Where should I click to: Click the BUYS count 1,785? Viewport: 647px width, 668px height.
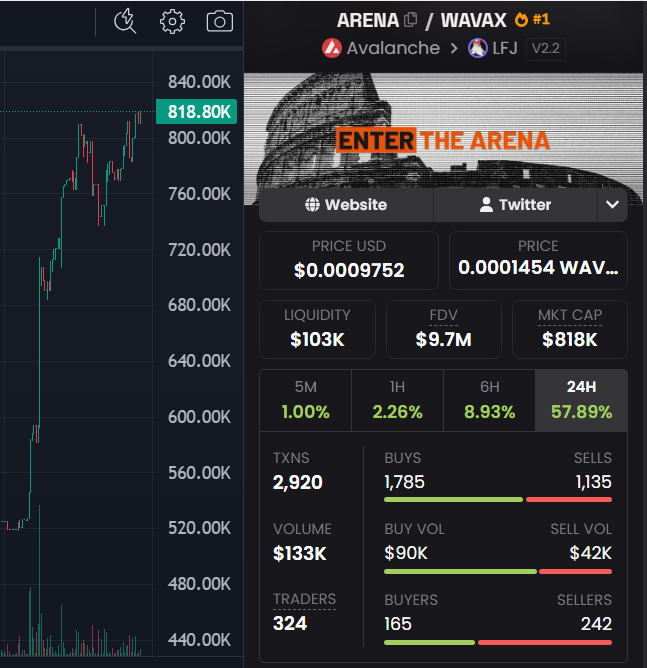404,482
